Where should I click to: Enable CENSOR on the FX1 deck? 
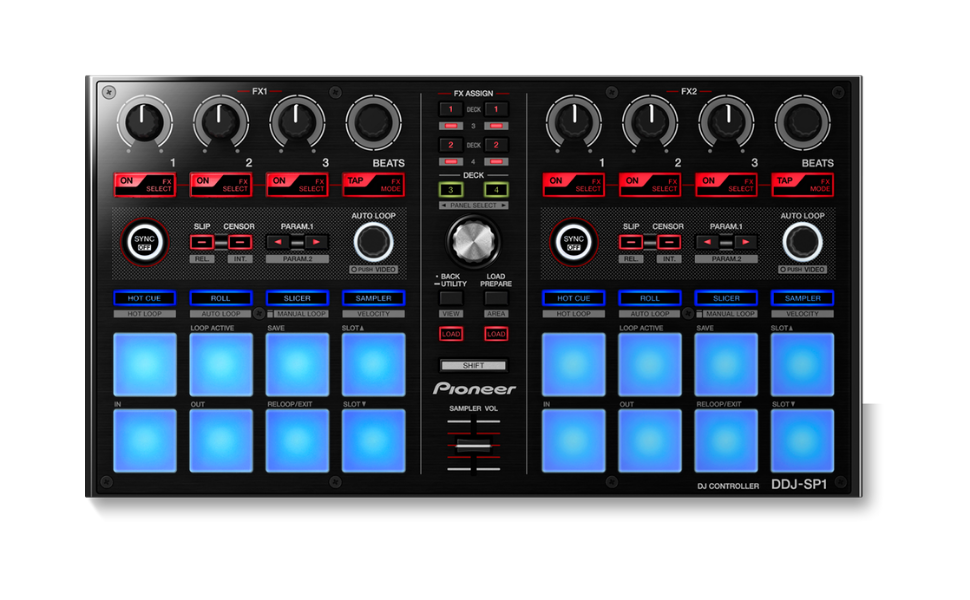239,242
